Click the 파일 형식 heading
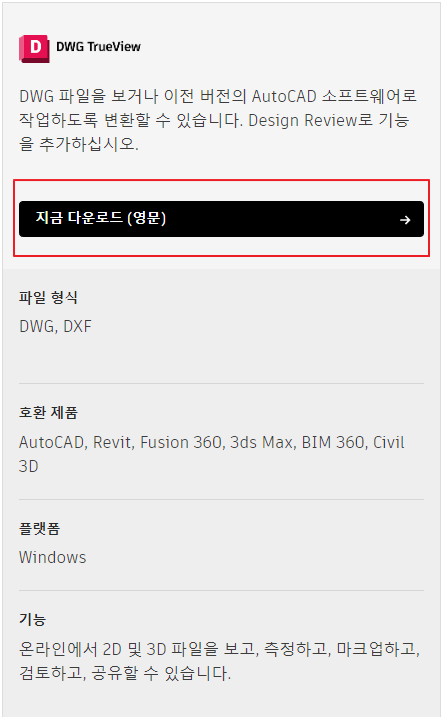This screenshot has width=443, height=717. tap(48, 298)
